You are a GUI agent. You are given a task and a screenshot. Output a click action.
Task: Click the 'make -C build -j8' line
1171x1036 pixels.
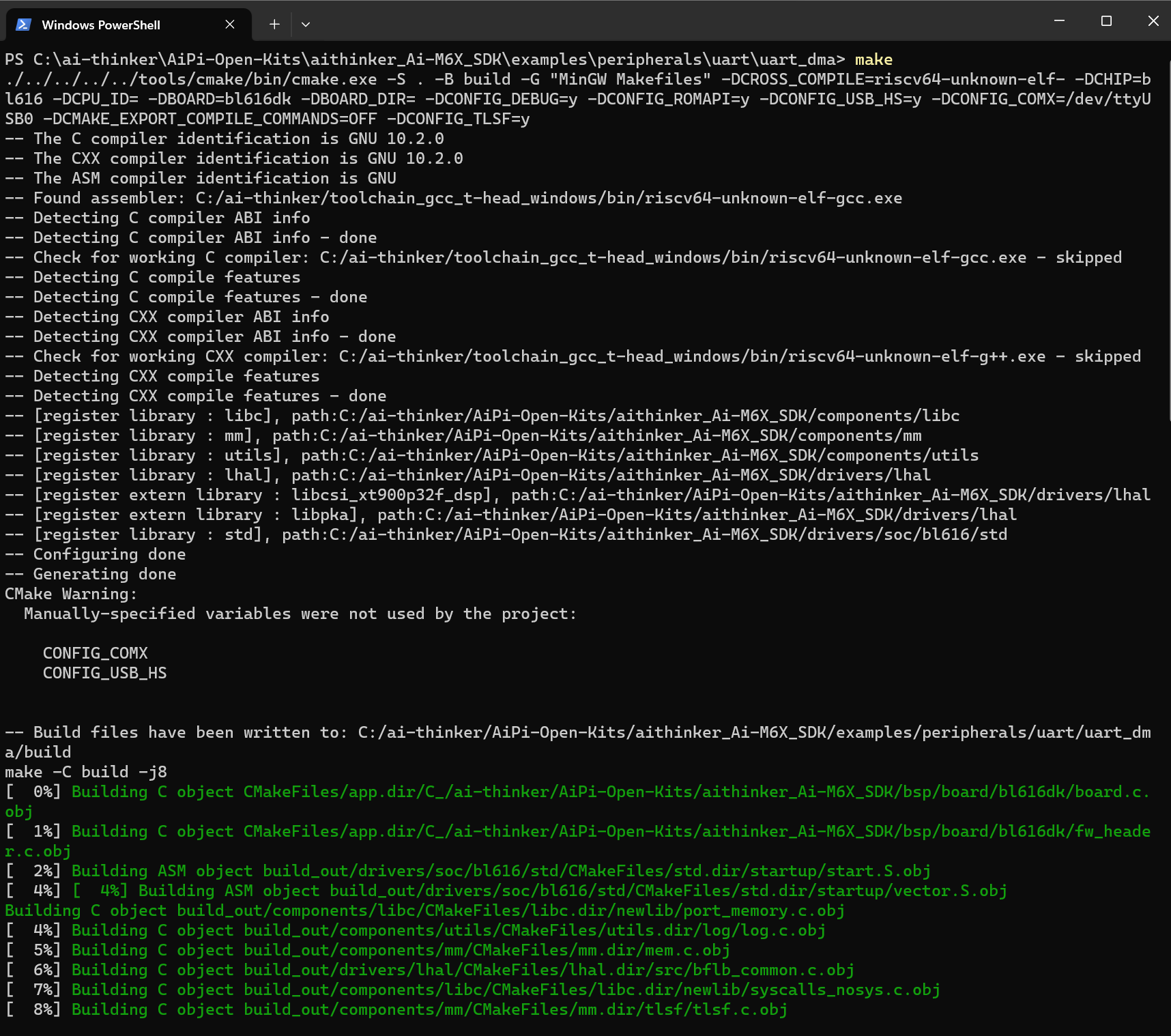tap(86, 773)
